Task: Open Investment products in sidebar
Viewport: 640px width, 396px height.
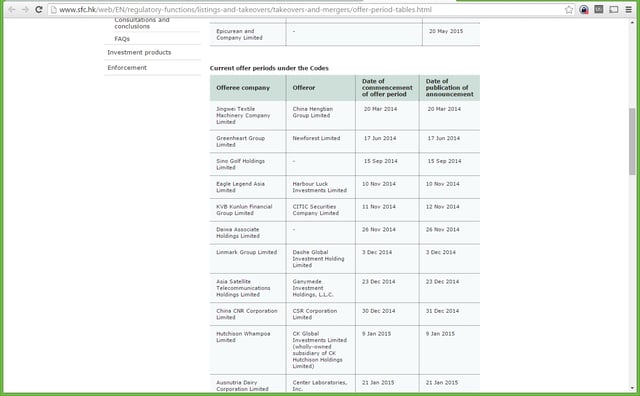Action: 139,52
